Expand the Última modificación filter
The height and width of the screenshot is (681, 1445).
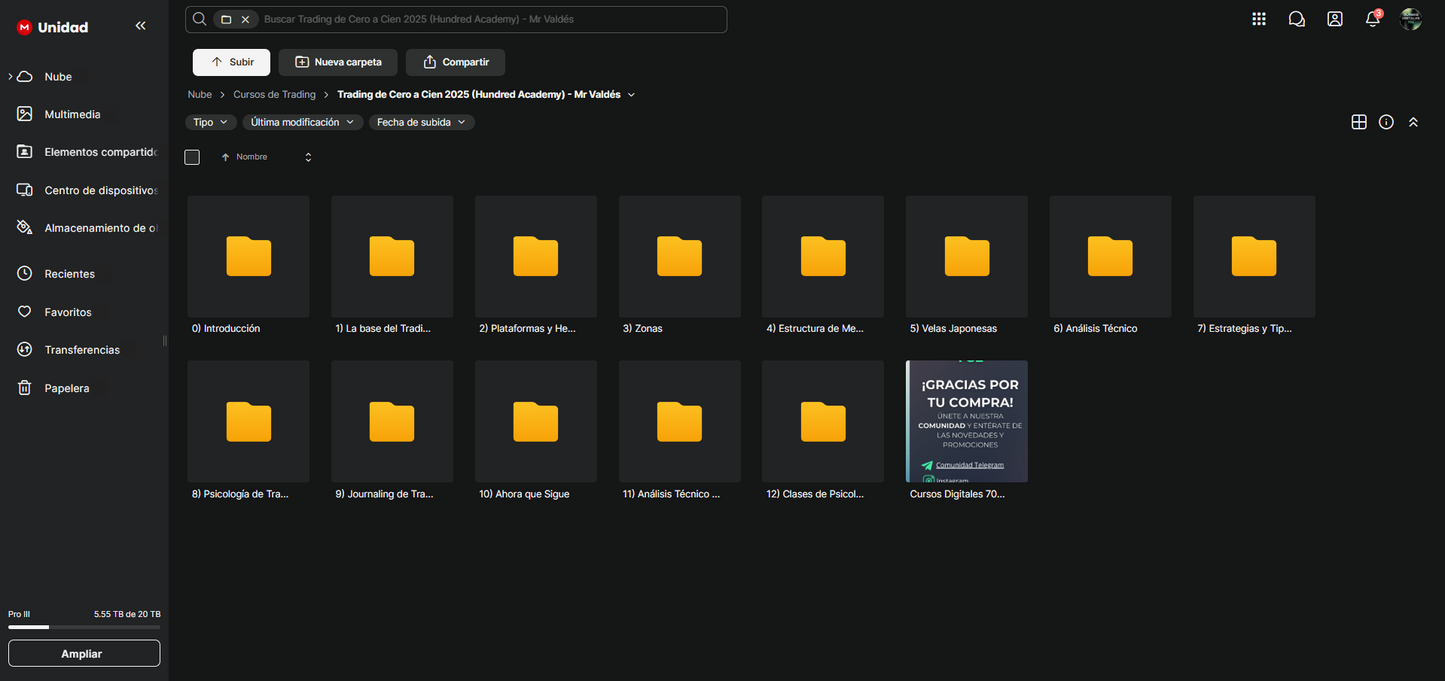(302, 122)
